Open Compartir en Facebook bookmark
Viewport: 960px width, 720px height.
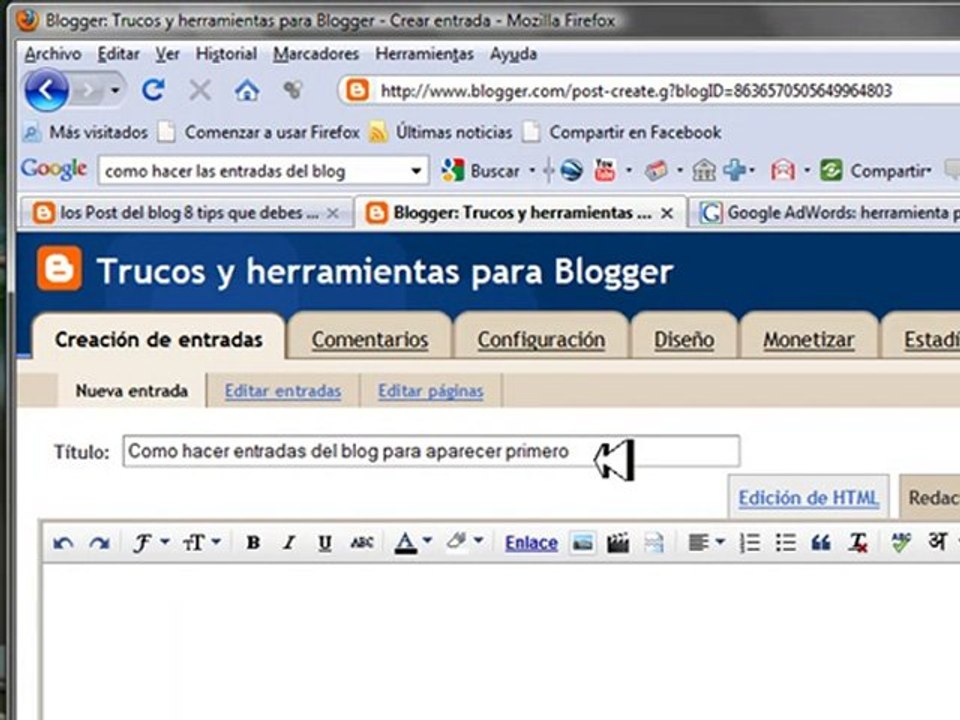click(x=622, y=132)
